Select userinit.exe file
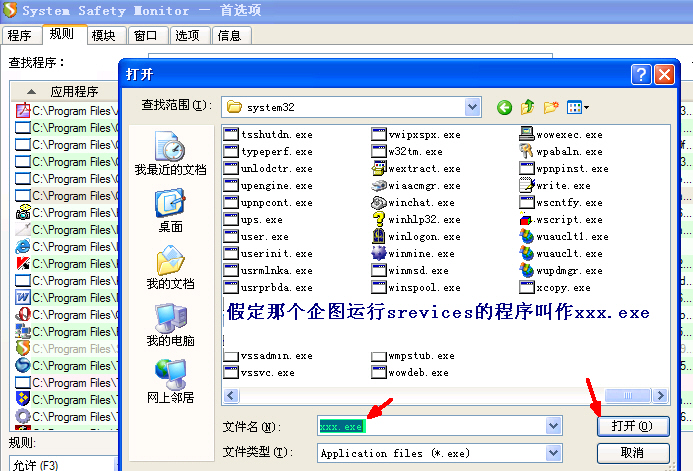Screen dimensions: 693x471 tap(268, 254)
